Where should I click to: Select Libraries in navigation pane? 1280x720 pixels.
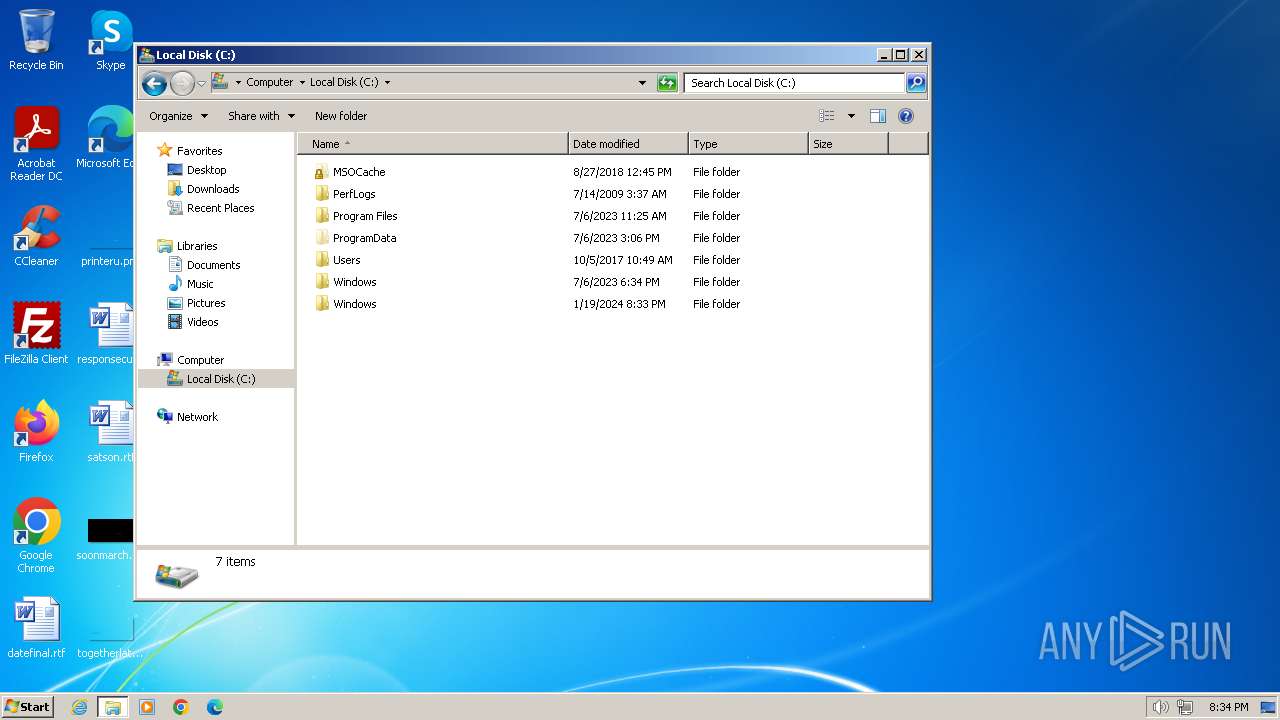tap(197, 246)
